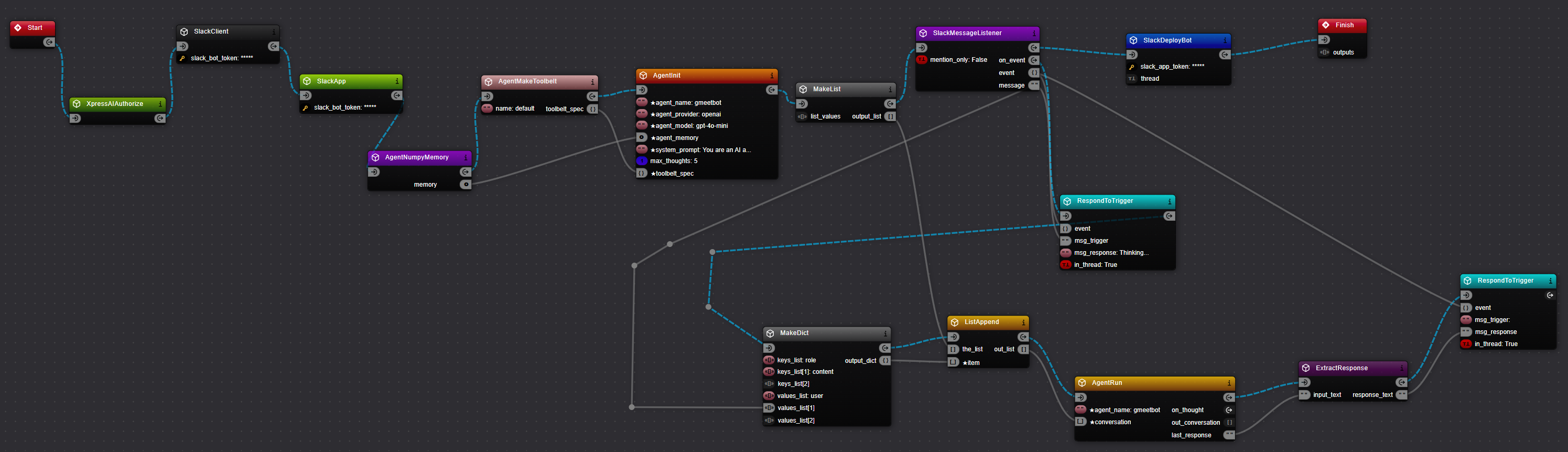Screen dimensions: 1568x452
Task: Click the ListAppend out_list output port
Action: [1023, 350]
